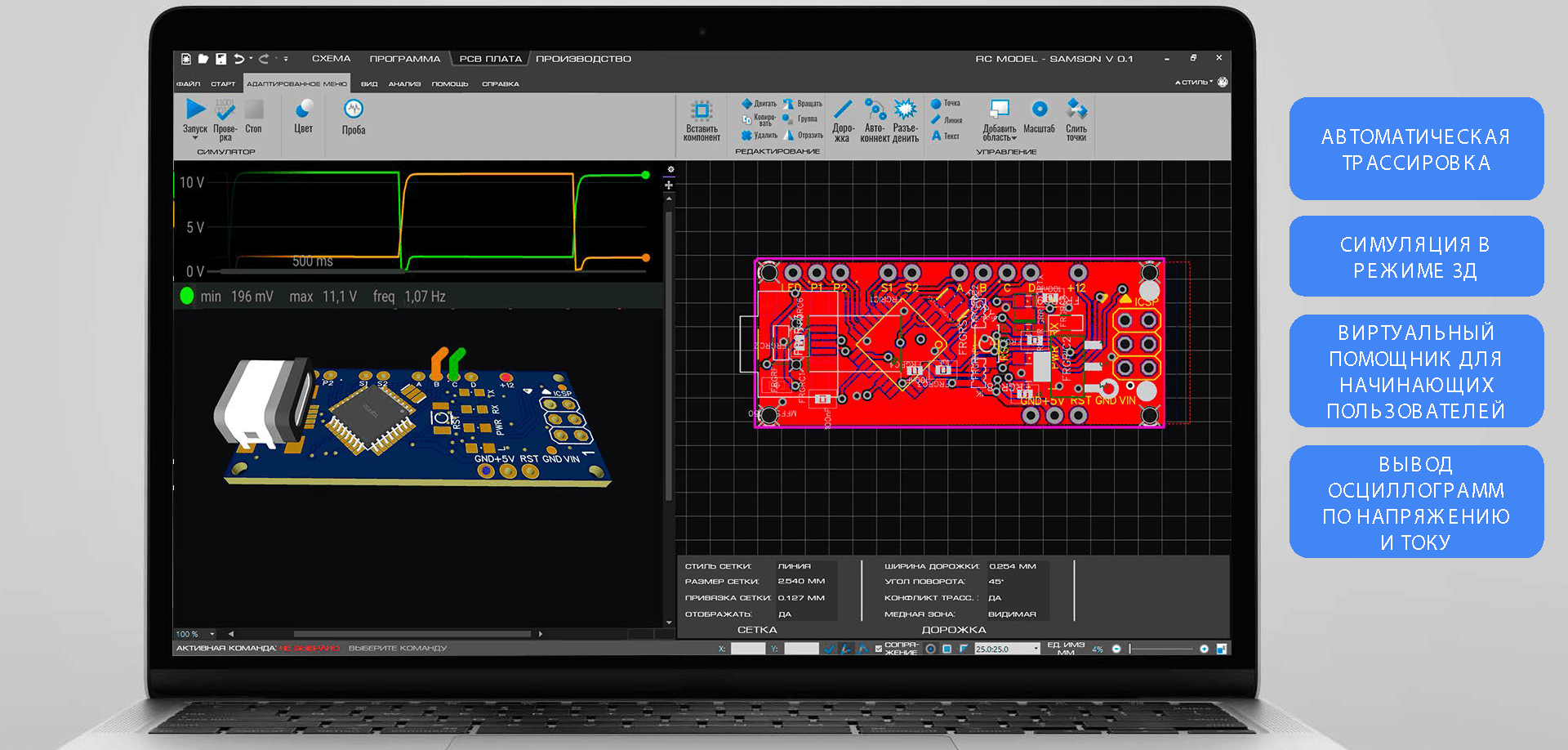Select the Линия line tool
Image resolution: width=1568 pixels, height=750 pixels.
coord(947,120)
